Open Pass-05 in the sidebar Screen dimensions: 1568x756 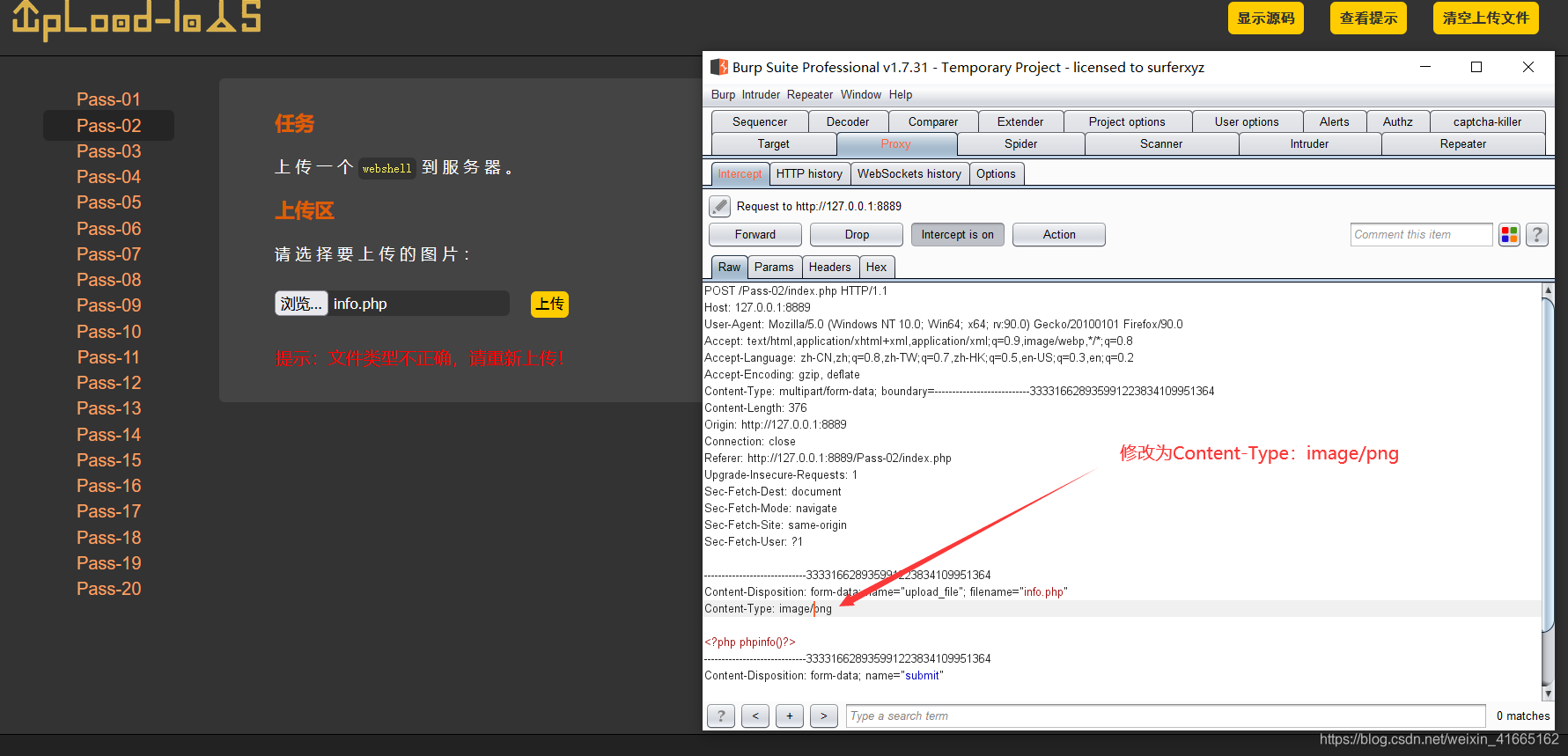(108, 202)
